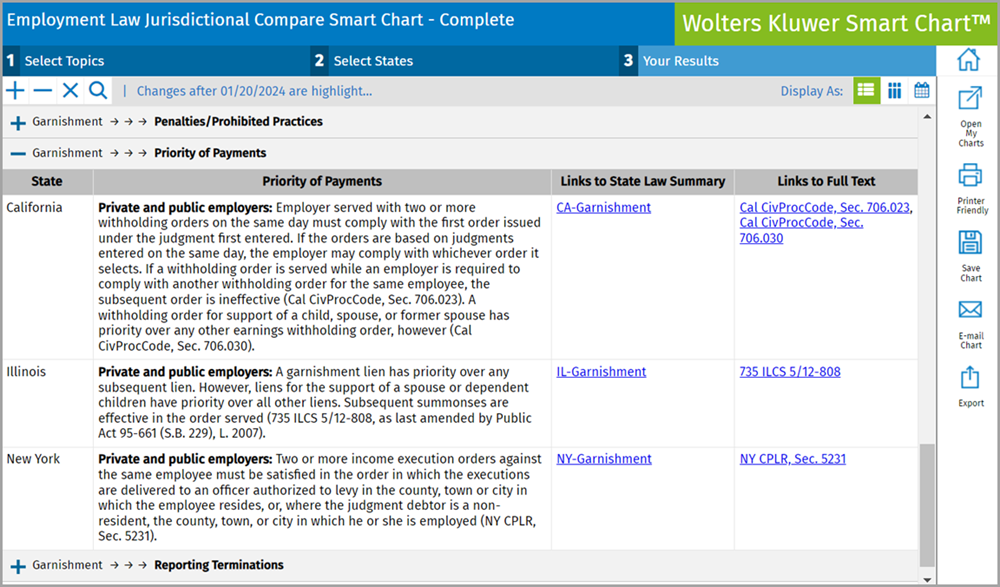This screenshot has width=1000, height=587.
Task: Switch display to calendar view icon
Action: [x=922, y=90]
